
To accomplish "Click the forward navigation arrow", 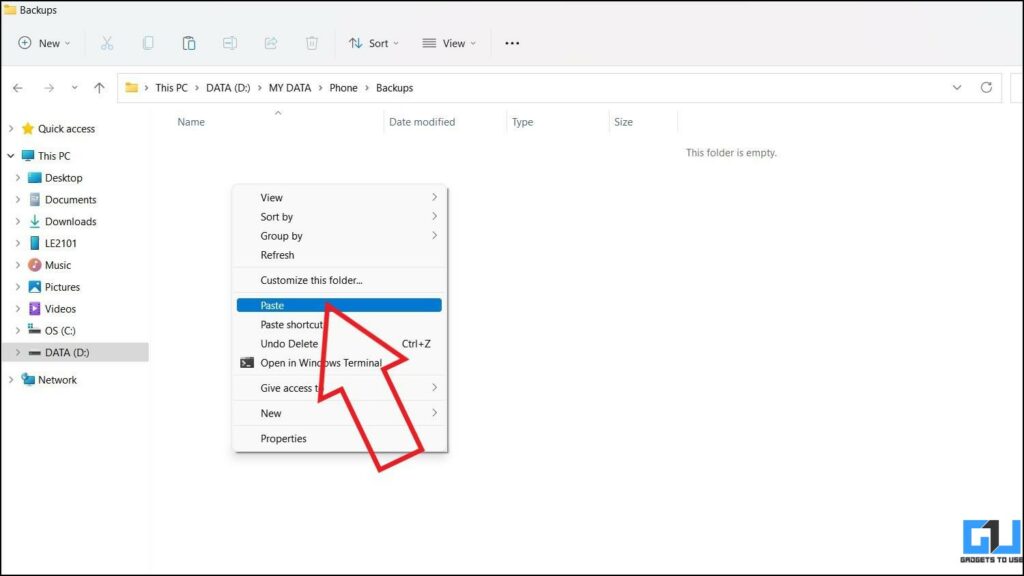I will [x=47, y=87].
